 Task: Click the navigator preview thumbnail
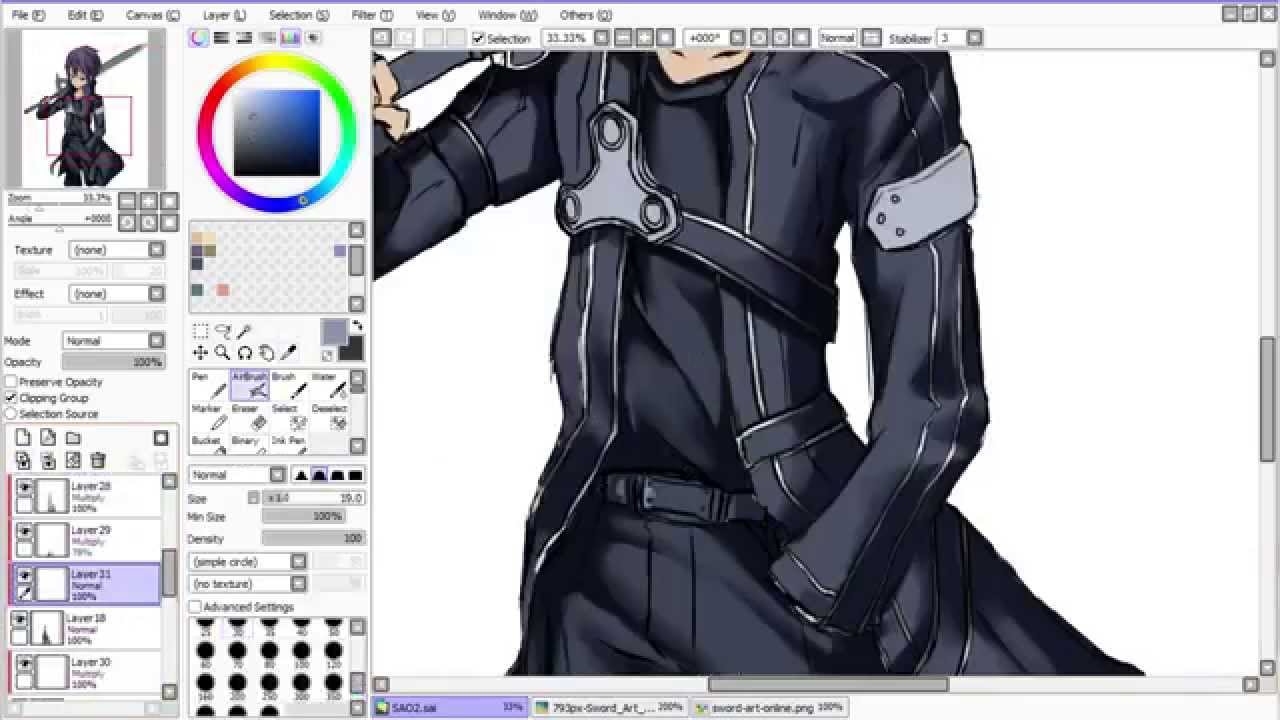pyautogui.click(x=85, y=108)
